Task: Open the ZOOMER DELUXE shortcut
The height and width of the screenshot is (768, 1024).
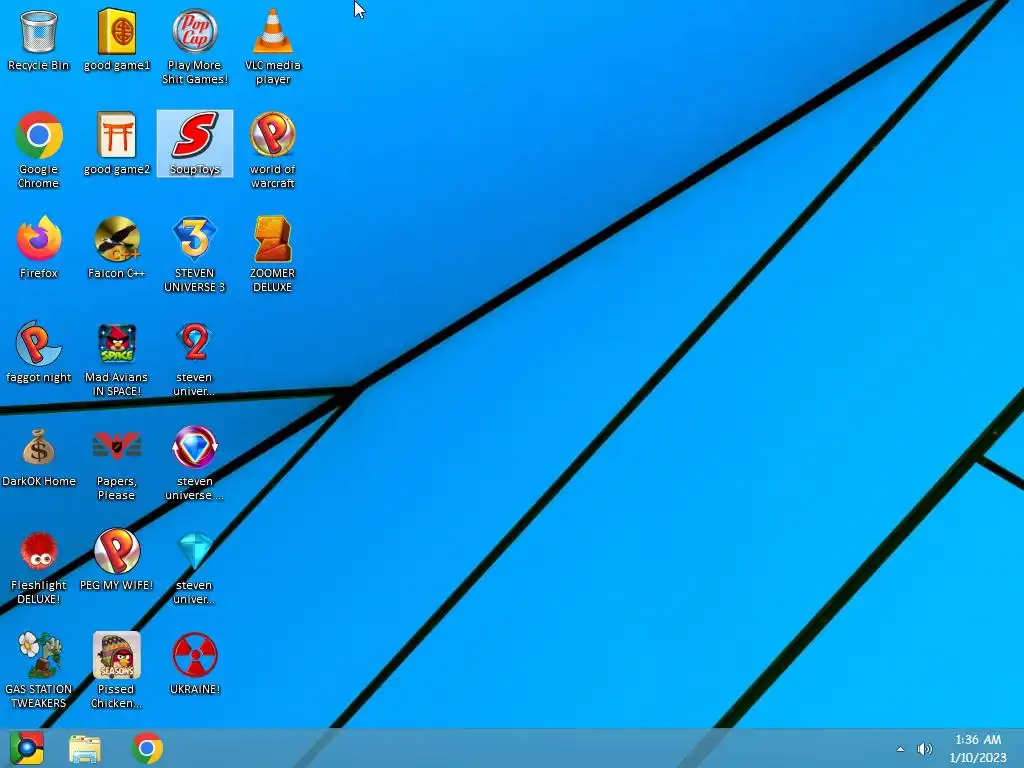Action: tap(272, 255)
